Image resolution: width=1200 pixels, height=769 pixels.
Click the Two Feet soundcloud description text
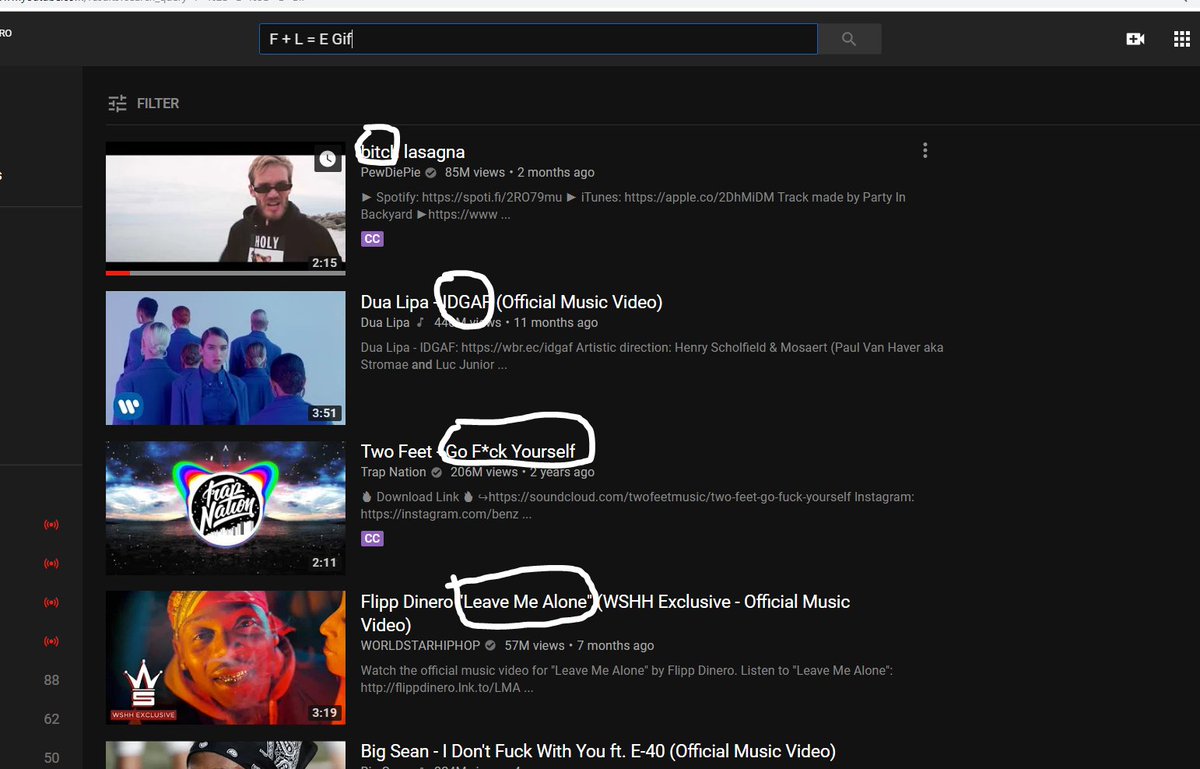[x=637, y=505]
